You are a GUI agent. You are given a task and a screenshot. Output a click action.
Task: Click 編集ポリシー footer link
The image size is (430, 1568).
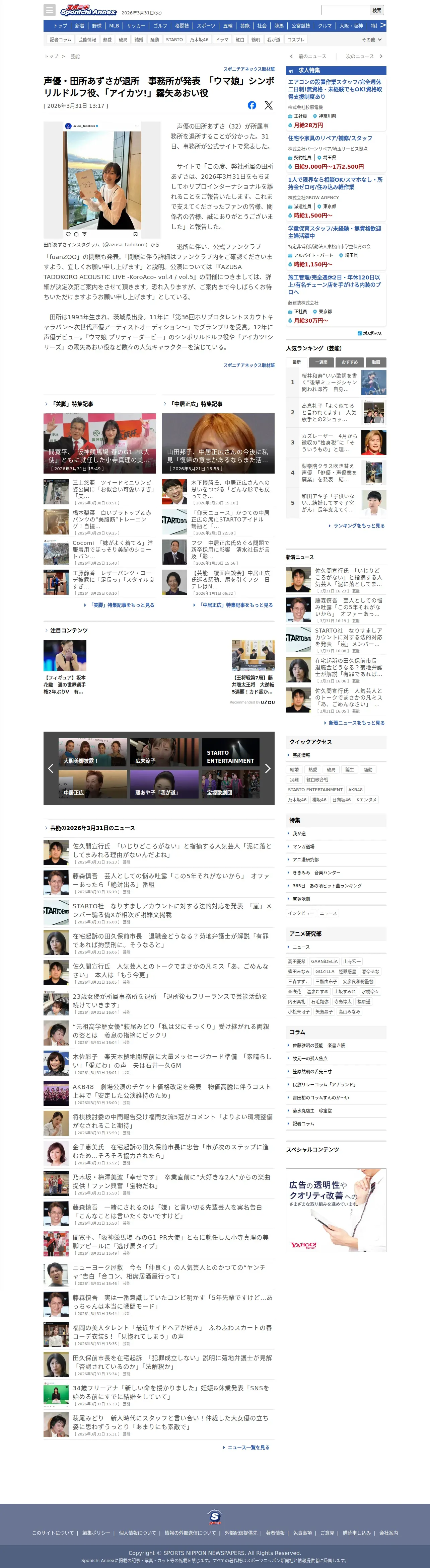click(x=96, y=1533)
